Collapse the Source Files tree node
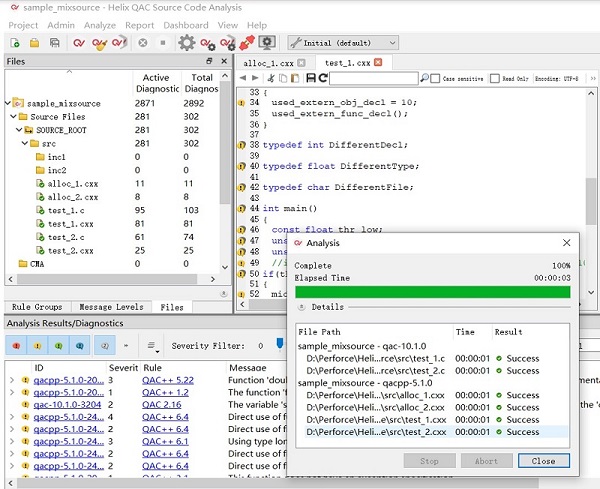Screen dimensions: 600x489 pos(14,116)
